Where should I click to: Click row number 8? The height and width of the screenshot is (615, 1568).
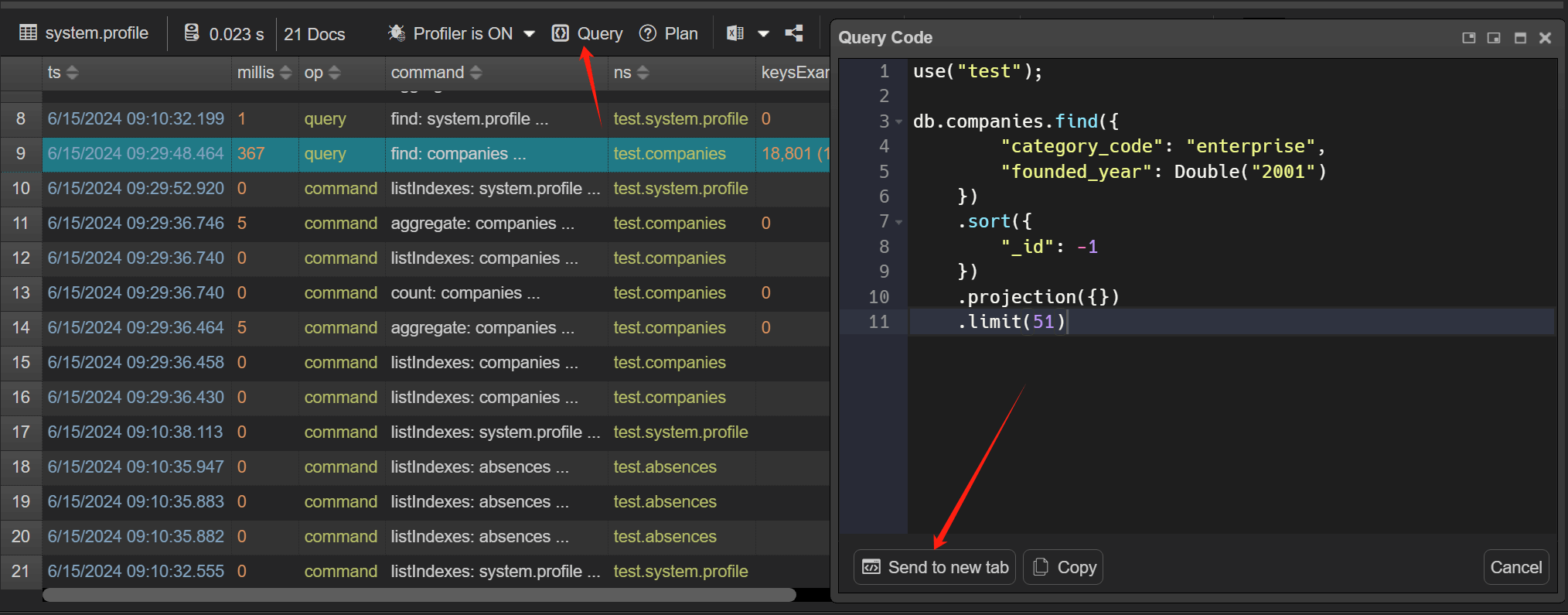click(21, 118)
